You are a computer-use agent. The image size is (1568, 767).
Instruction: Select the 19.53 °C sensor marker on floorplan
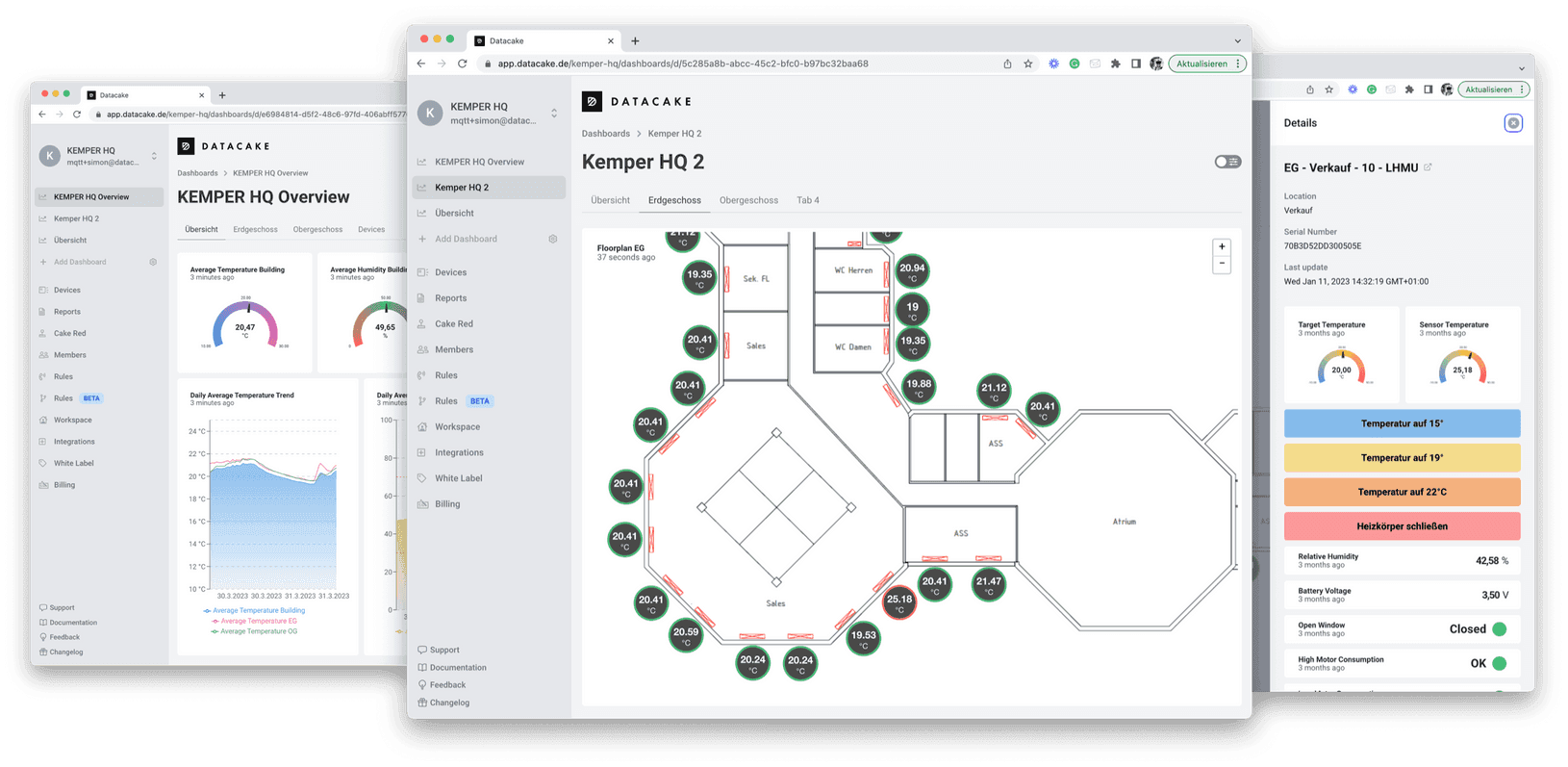[864, 638]
